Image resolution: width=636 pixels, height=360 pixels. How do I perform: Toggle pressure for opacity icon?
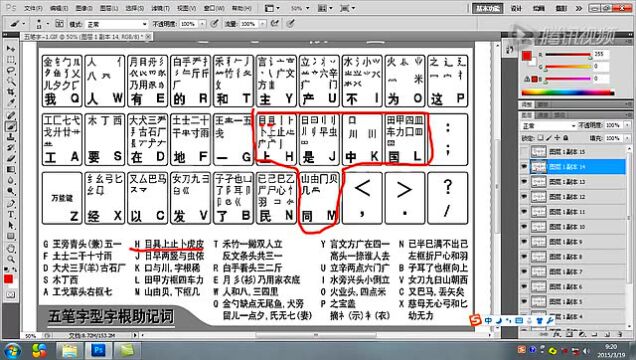point(214,24)
